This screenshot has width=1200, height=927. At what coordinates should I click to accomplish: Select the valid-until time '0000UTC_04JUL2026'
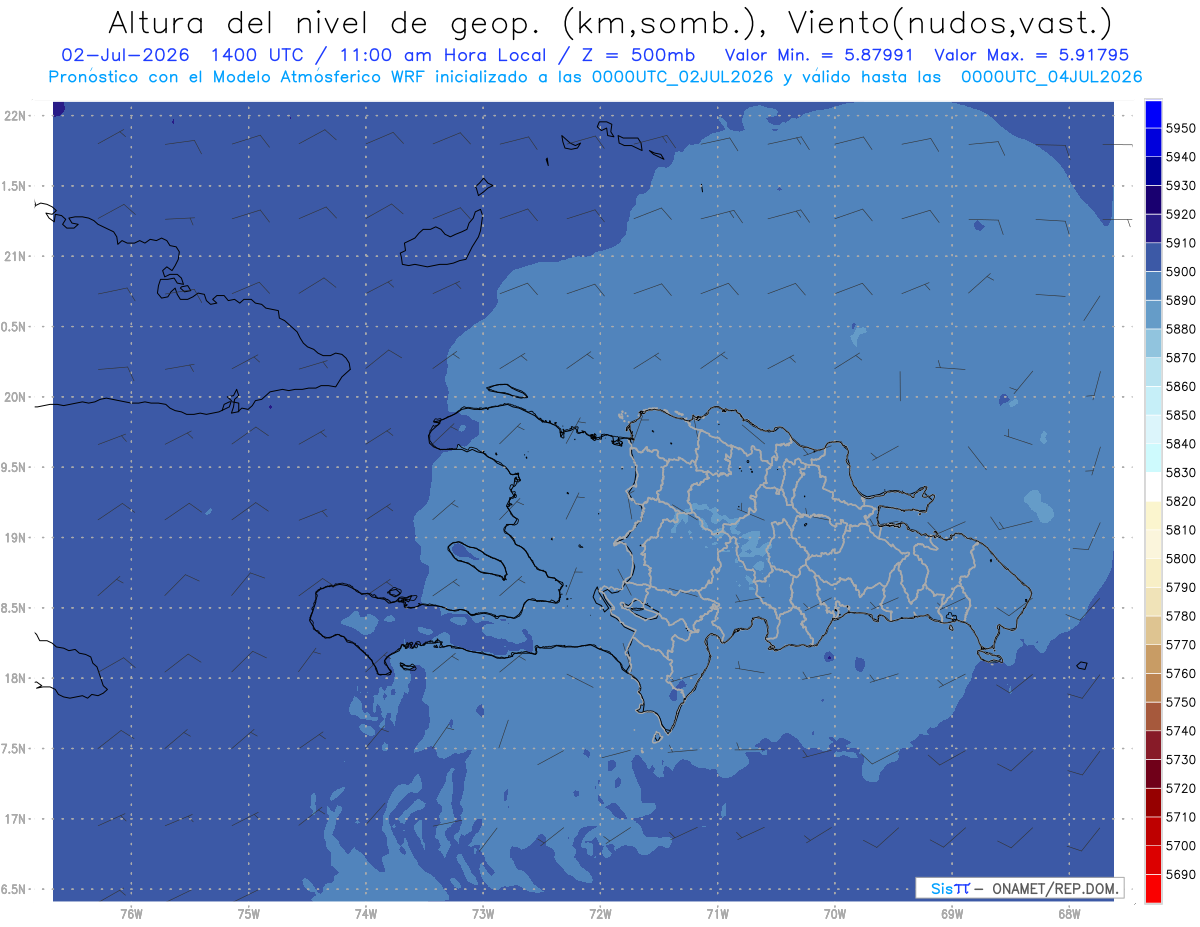[x=1051, y=76]
